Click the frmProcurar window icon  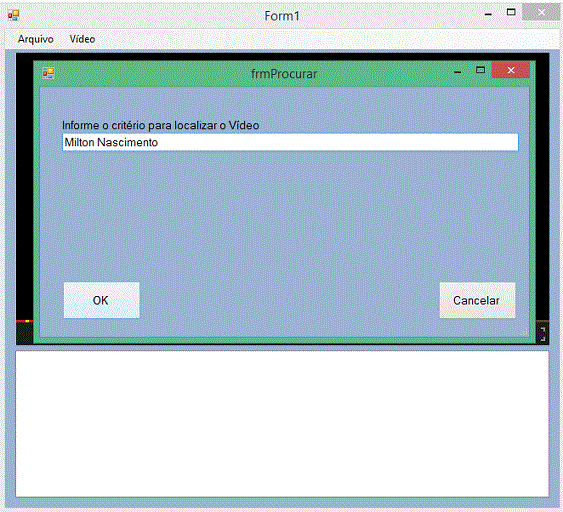(x=48, y=73)
